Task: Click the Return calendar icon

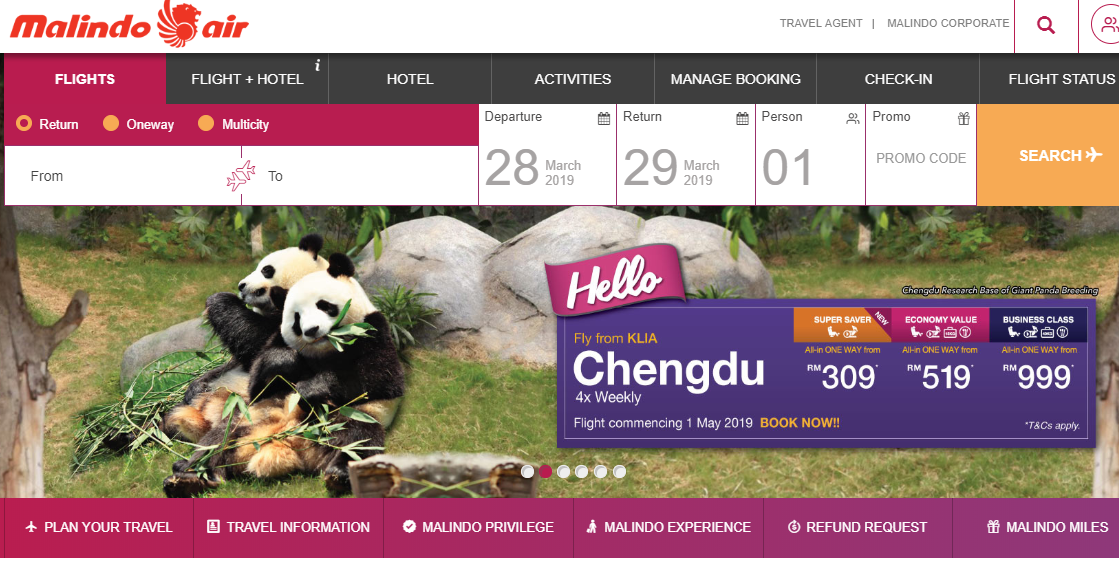Action: 742,118
